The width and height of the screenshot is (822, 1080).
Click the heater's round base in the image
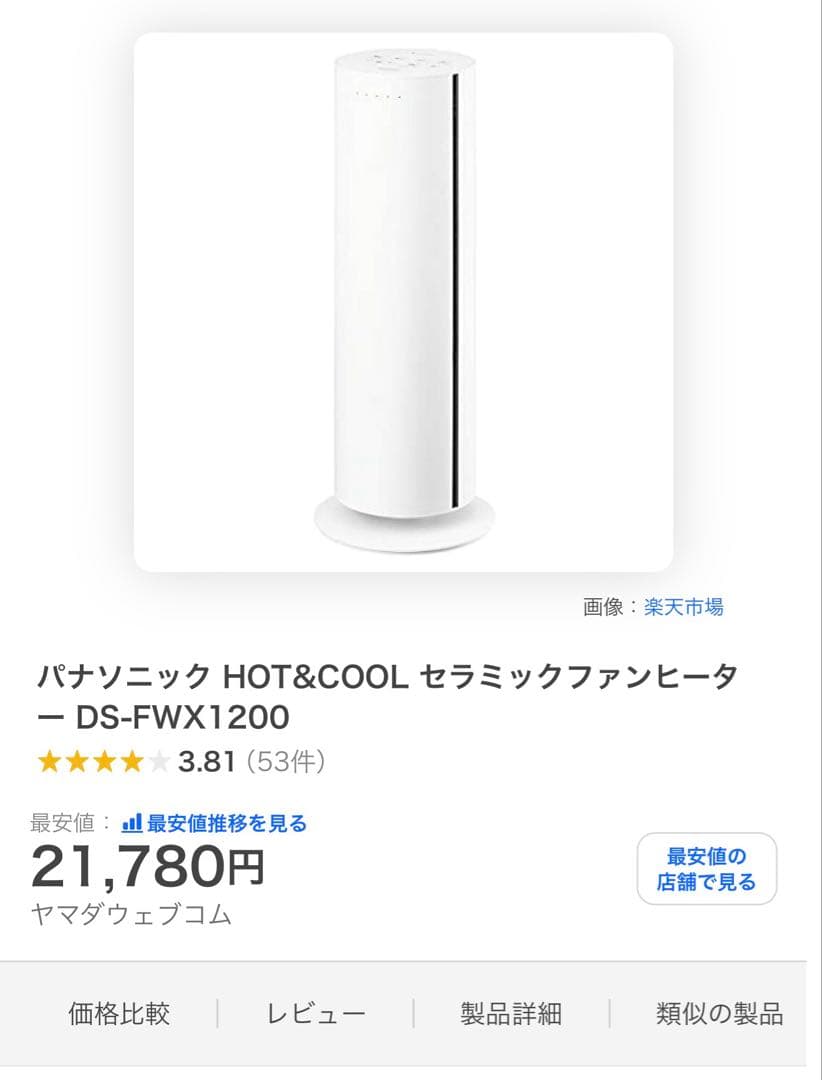(404, 525)
